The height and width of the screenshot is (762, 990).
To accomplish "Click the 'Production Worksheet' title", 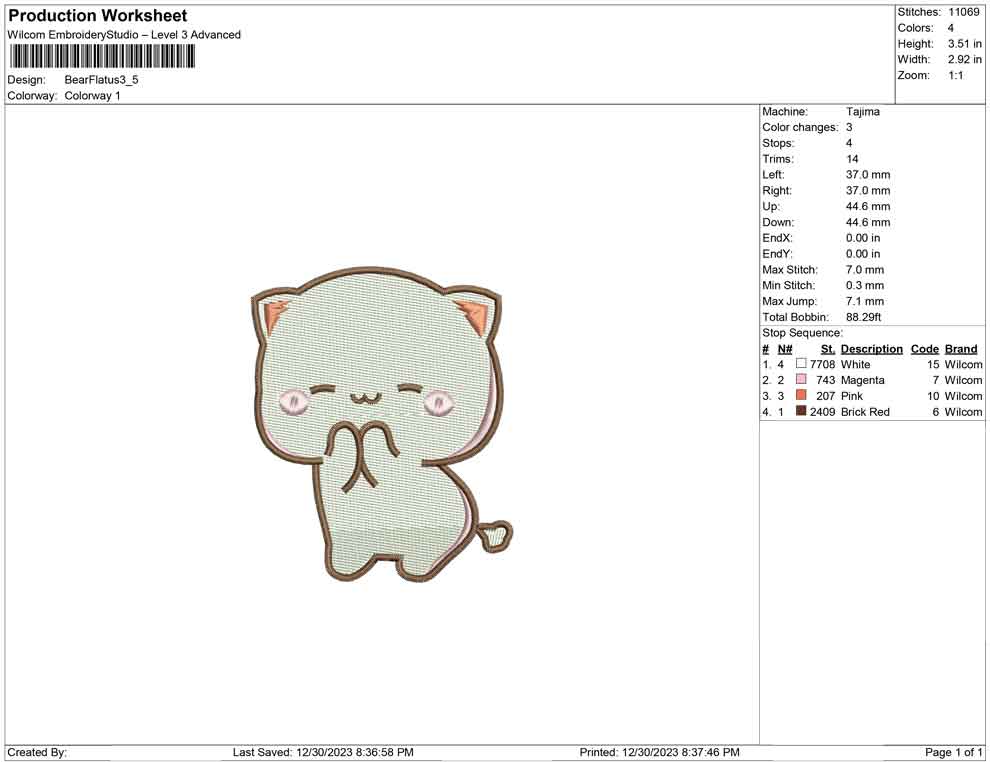I will coord(98,16).
